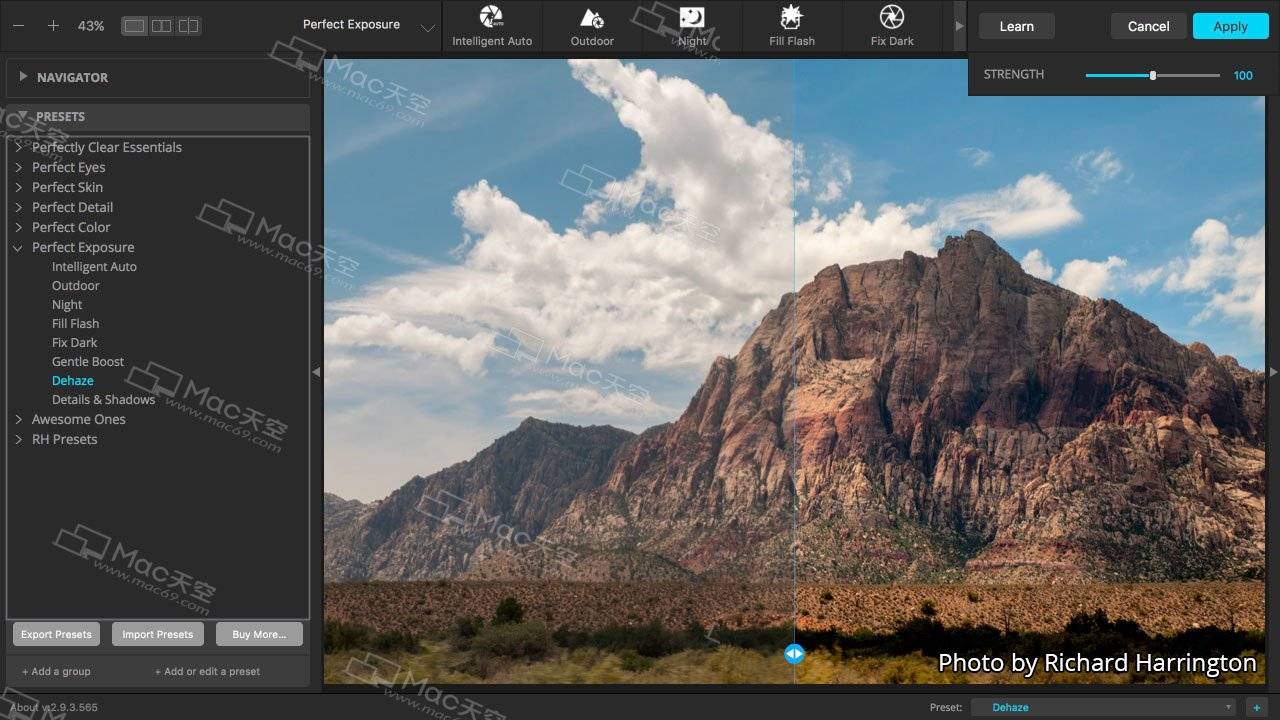Choose the Details & Shadows preset
Screen dimensions: 1280x720
pyautogui.click(x=103, y=400)
